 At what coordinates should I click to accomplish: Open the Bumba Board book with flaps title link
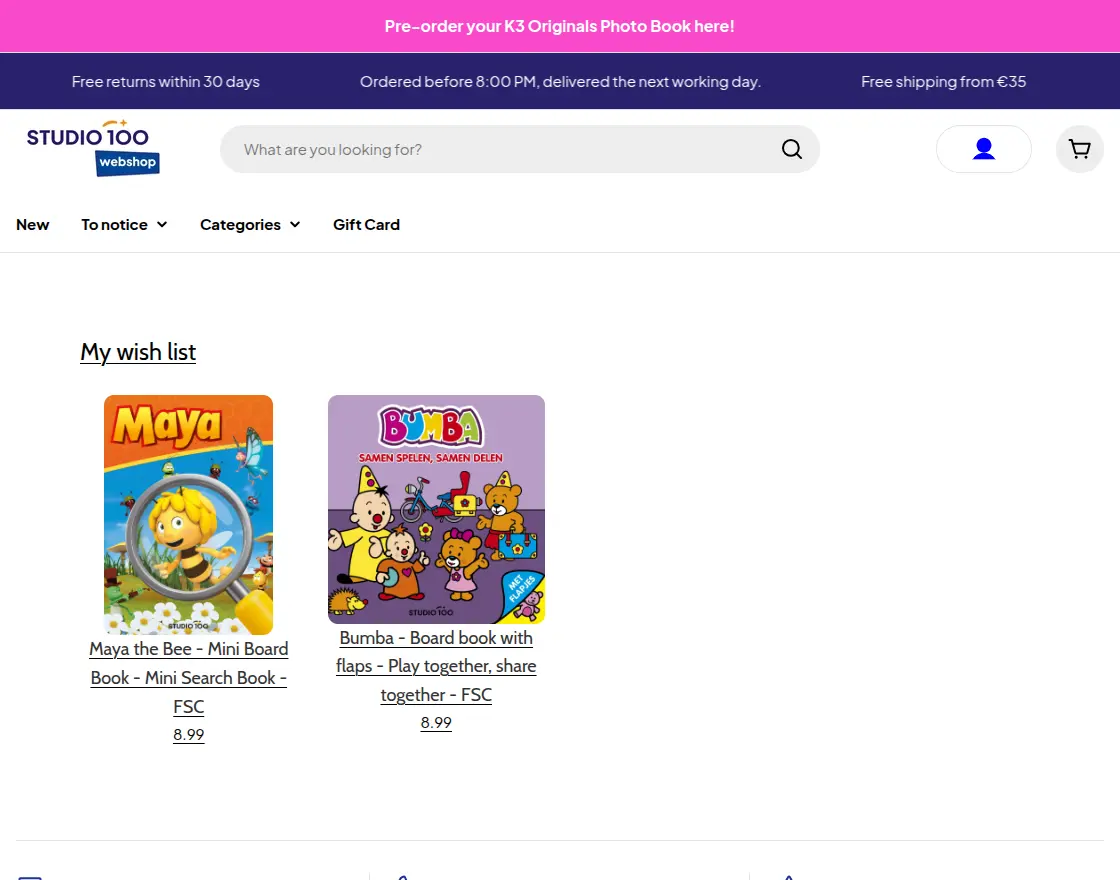(x=436, y=666)
